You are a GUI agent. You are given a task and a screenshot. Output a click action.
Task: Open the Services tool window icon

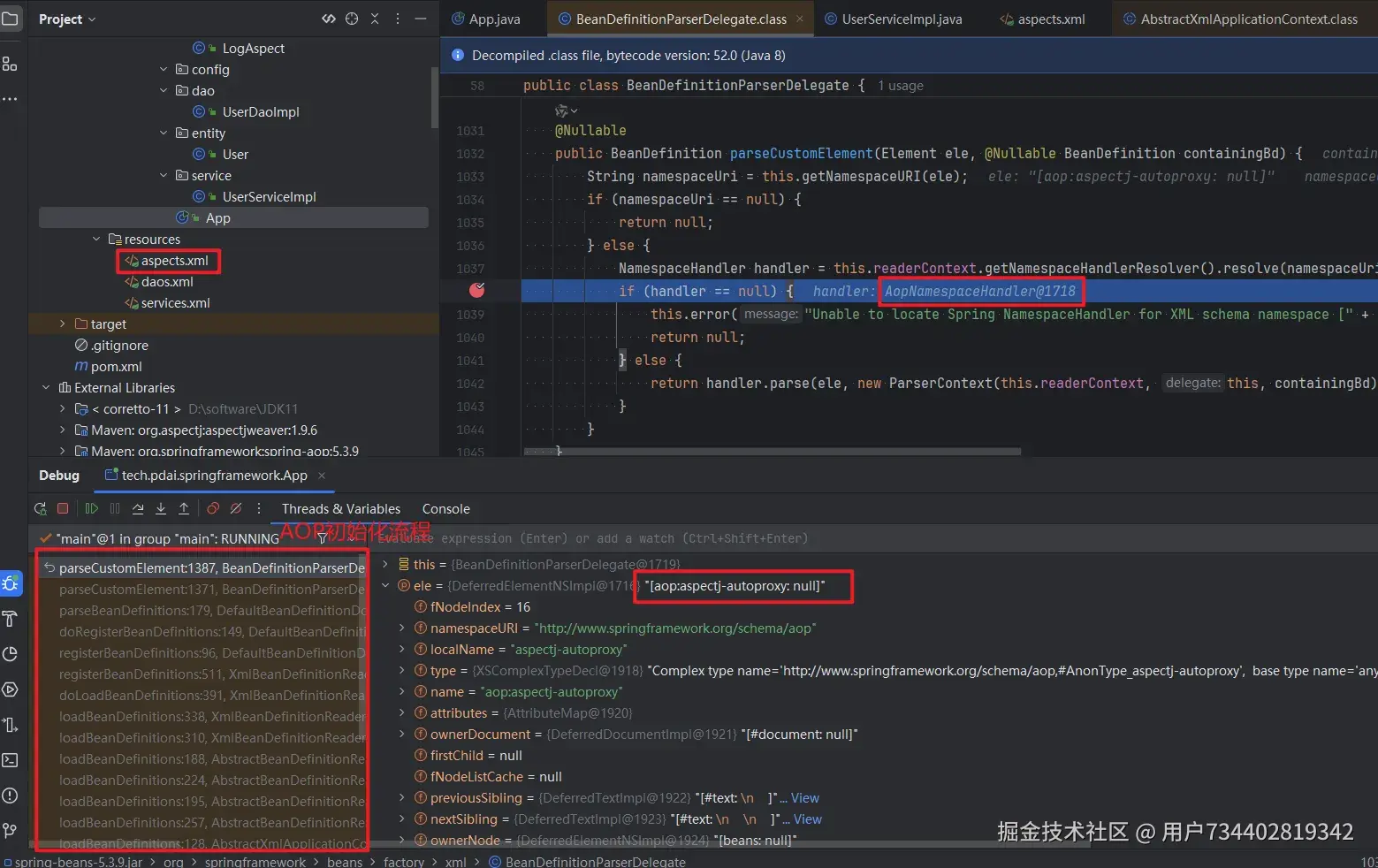click(10, 689)
